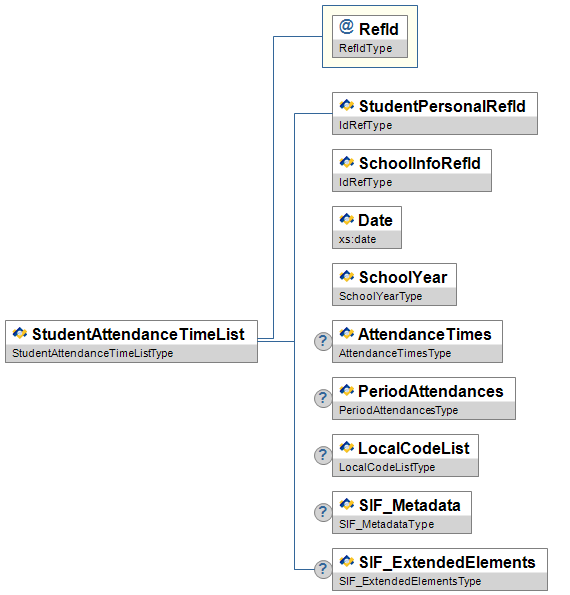
Task: Select the SIF_Metadata element
Action: (402, 512)
